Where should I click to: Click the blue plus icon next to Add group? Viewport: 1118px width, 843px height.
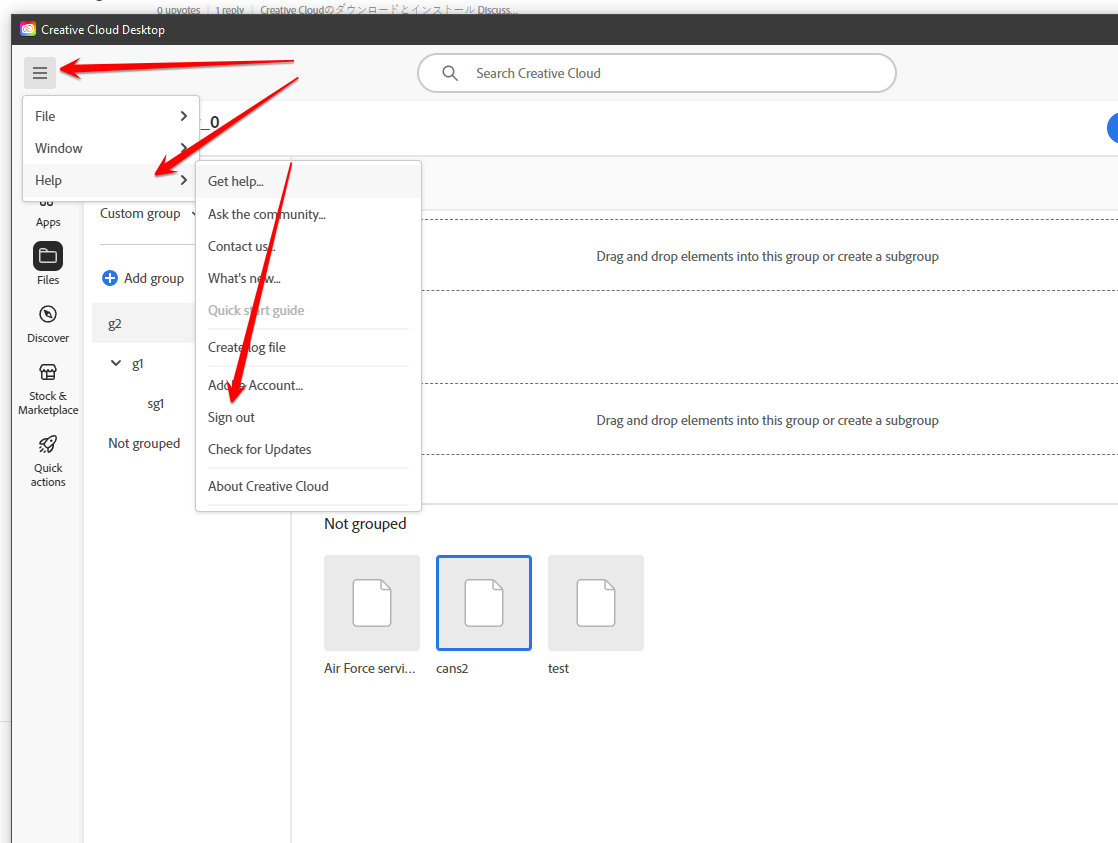tap(109, 278)
